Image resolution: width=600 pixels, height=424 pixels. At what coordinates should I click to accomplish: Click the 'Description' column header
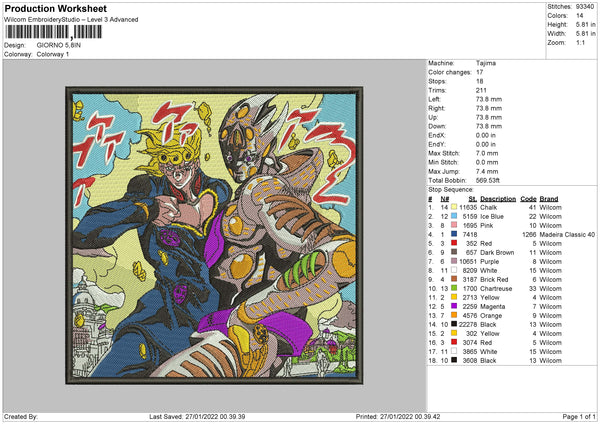click(498, 199)
